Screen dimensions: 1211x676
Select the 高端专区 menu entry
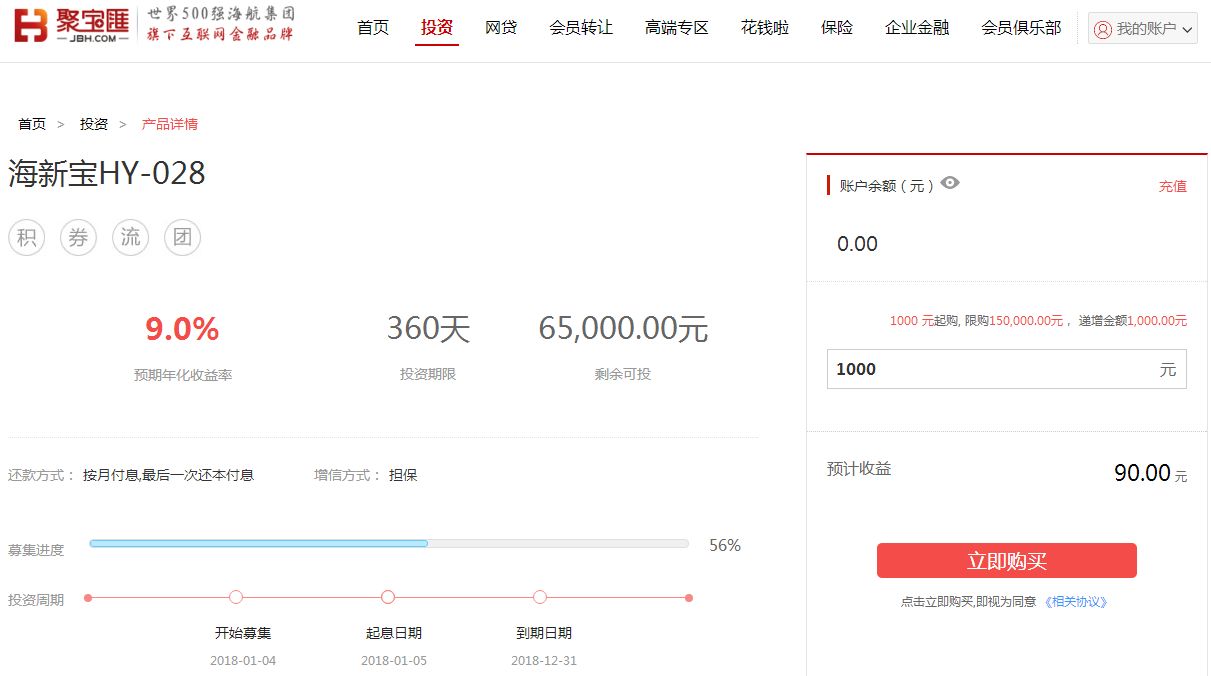tap(676, 28)
